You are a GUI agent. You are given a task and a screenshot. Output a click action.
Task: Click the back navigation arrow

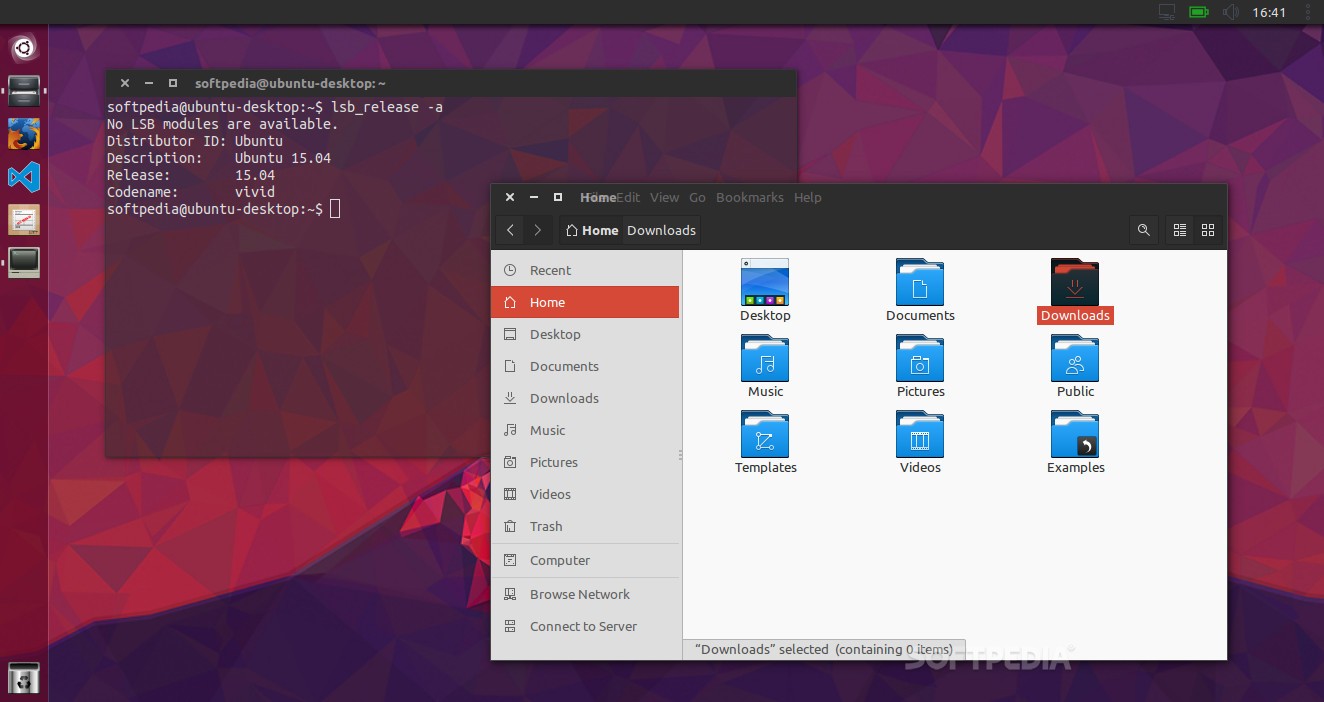pyautogui.click(x=510, y=230)
